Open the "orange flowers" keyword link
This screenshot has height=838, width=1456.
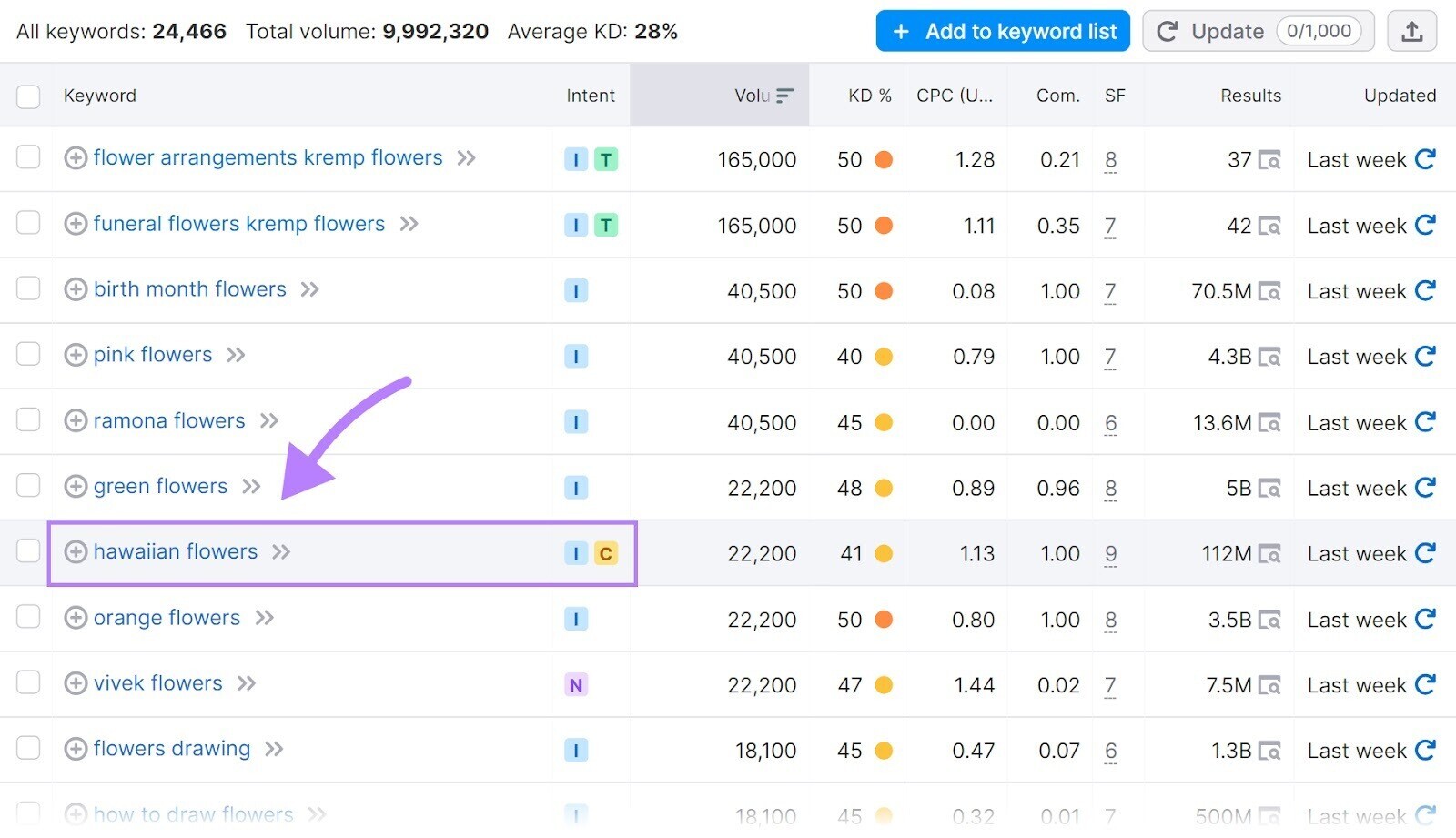pos(167,618)
